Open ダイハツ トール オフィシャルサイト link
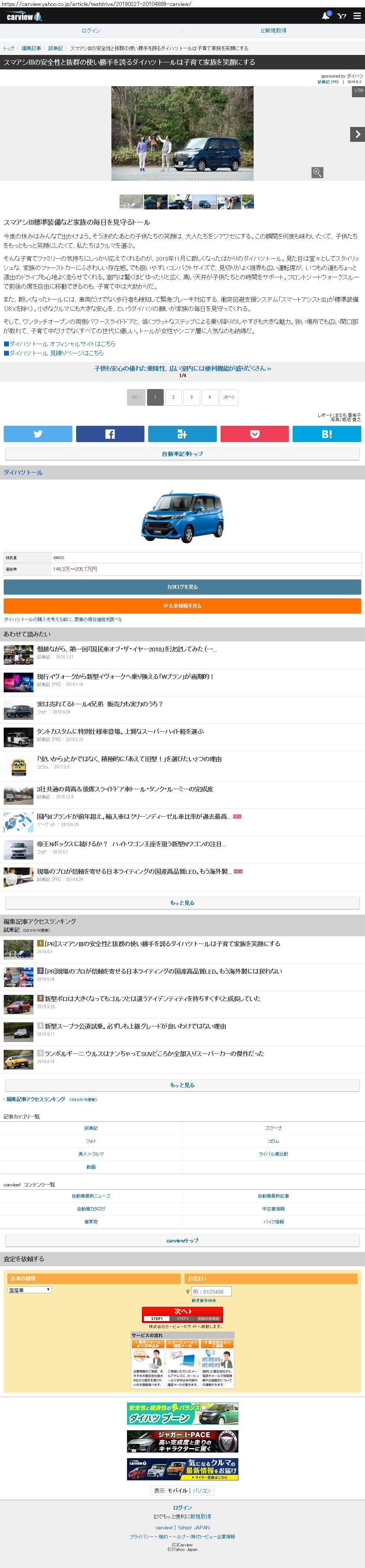 [60, 344]
